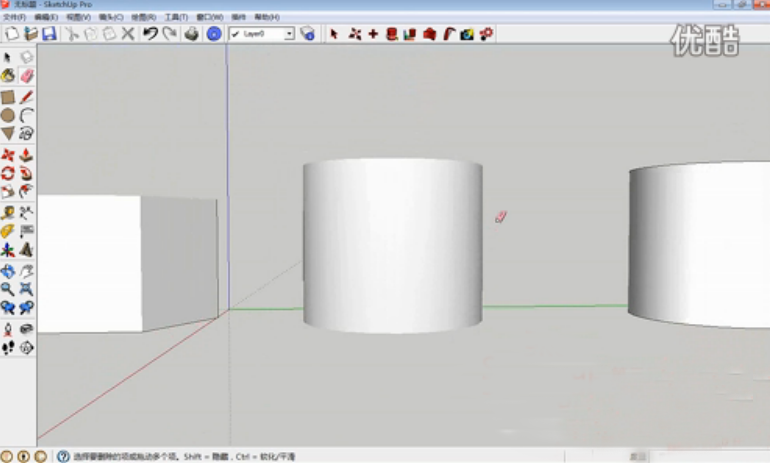This screenshot has width=770, height=463.
Task: Open the 帮助(H) Help menu
Action: pyautogui.click(x=267, y=17)
